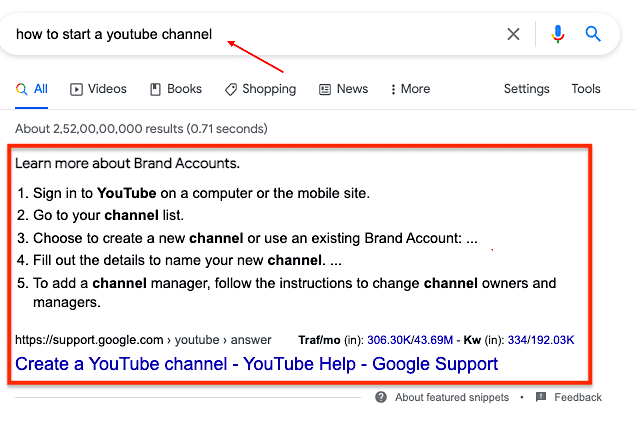Click the support.google.com breadcrumb URL
Image resolution: width=637 pixels, height=429 pixels.
click(143, 340)
